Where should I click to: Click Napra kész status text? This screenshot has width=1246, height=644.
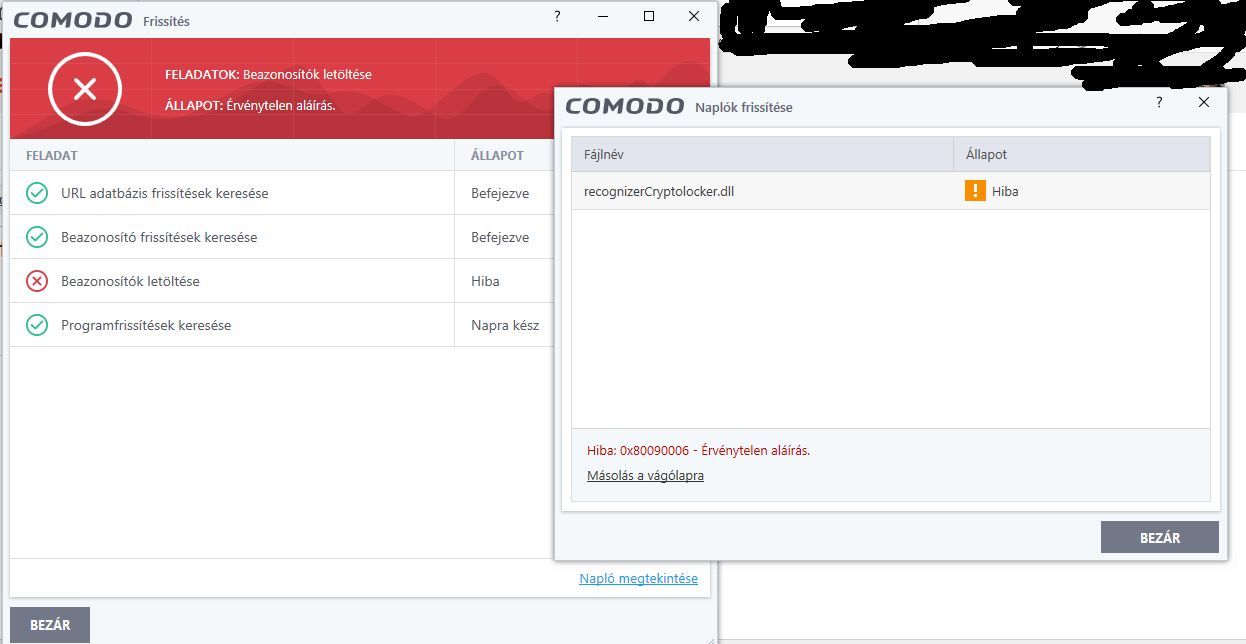[x=505, y=325]
